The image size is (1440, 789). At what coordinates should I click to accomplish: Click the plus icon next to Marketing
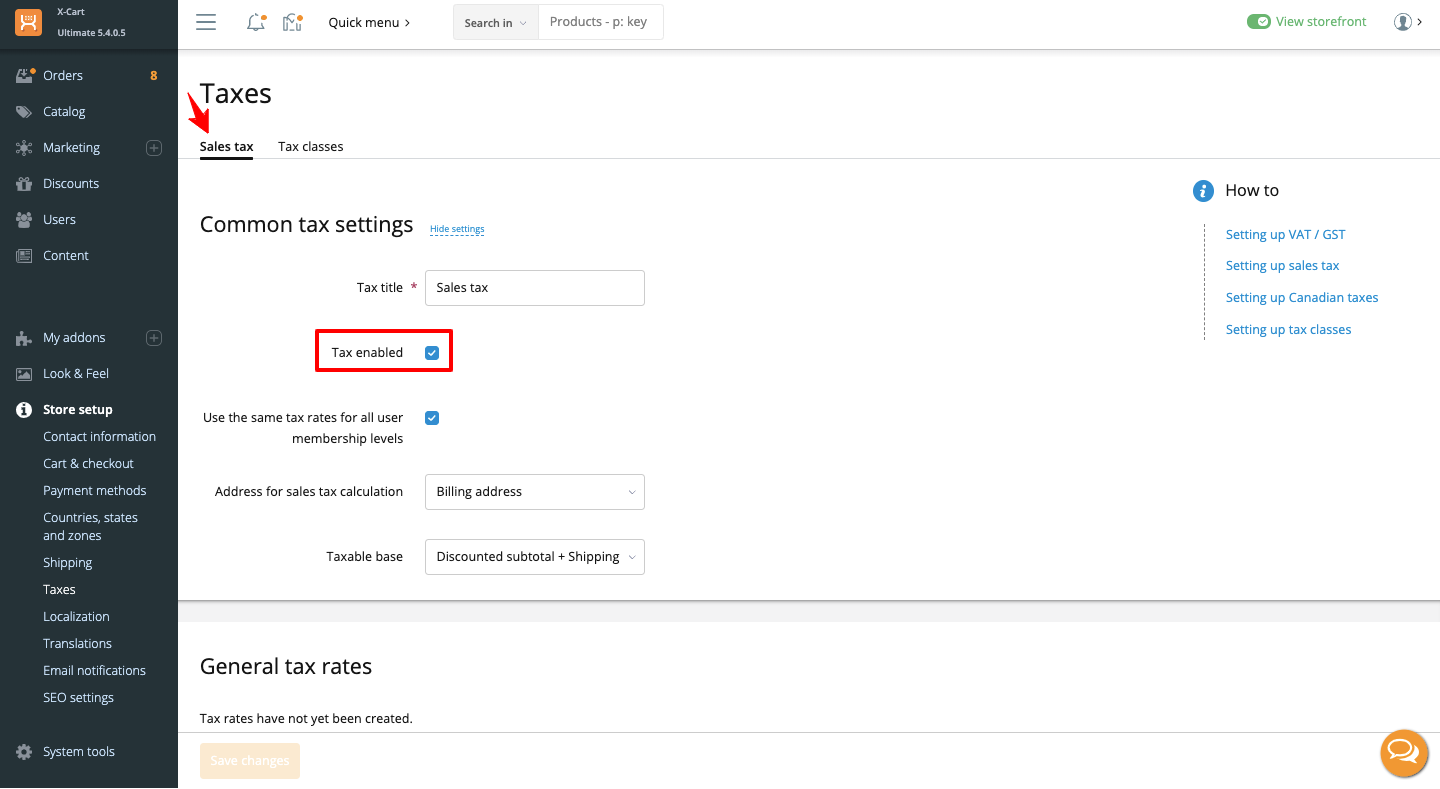tap(154, 148)
